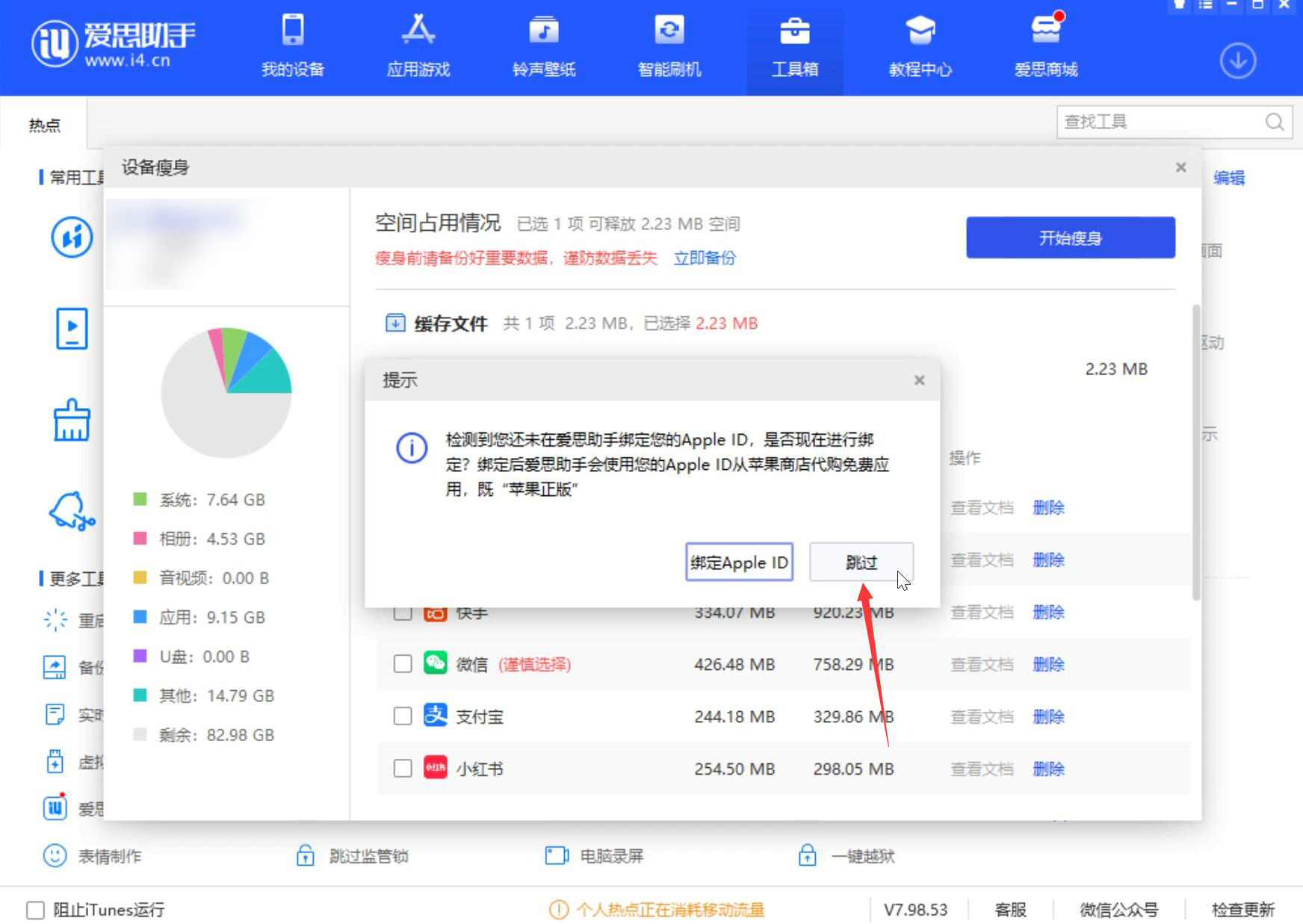Click the teal 其他 legend swatch
Viewport: 1303px width, 924px height.
tap(140, 695)
